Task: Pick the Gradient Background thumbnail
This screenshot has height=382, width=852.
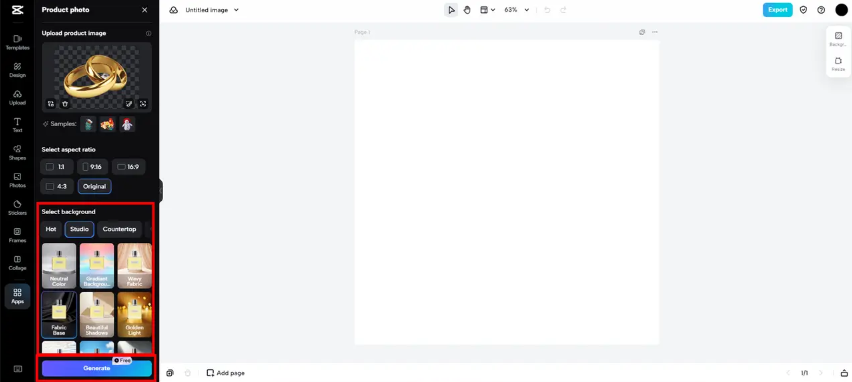Action: point(97,265)
